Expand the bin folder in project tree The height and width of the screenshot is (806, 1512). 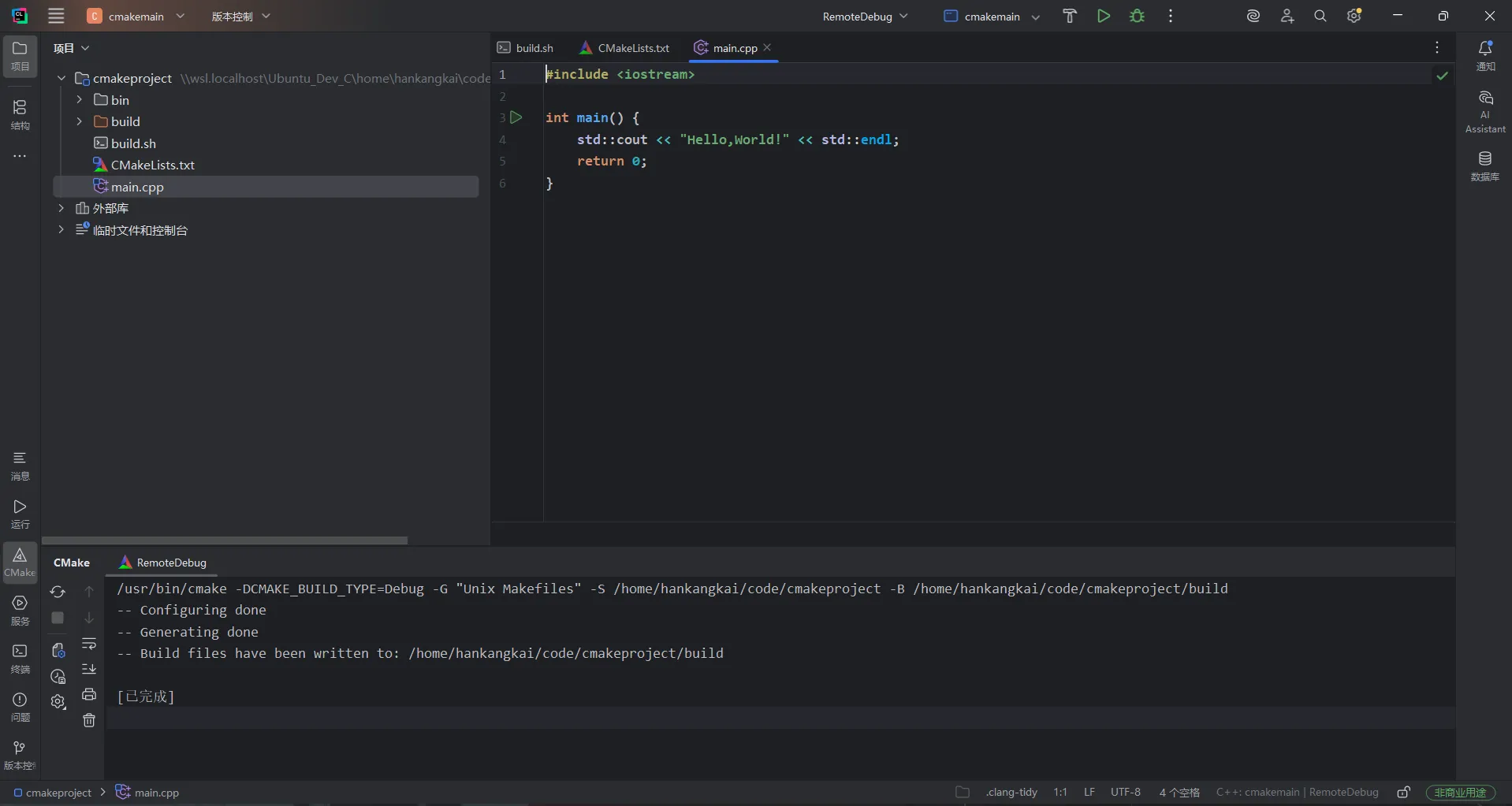tap(80, 100)
